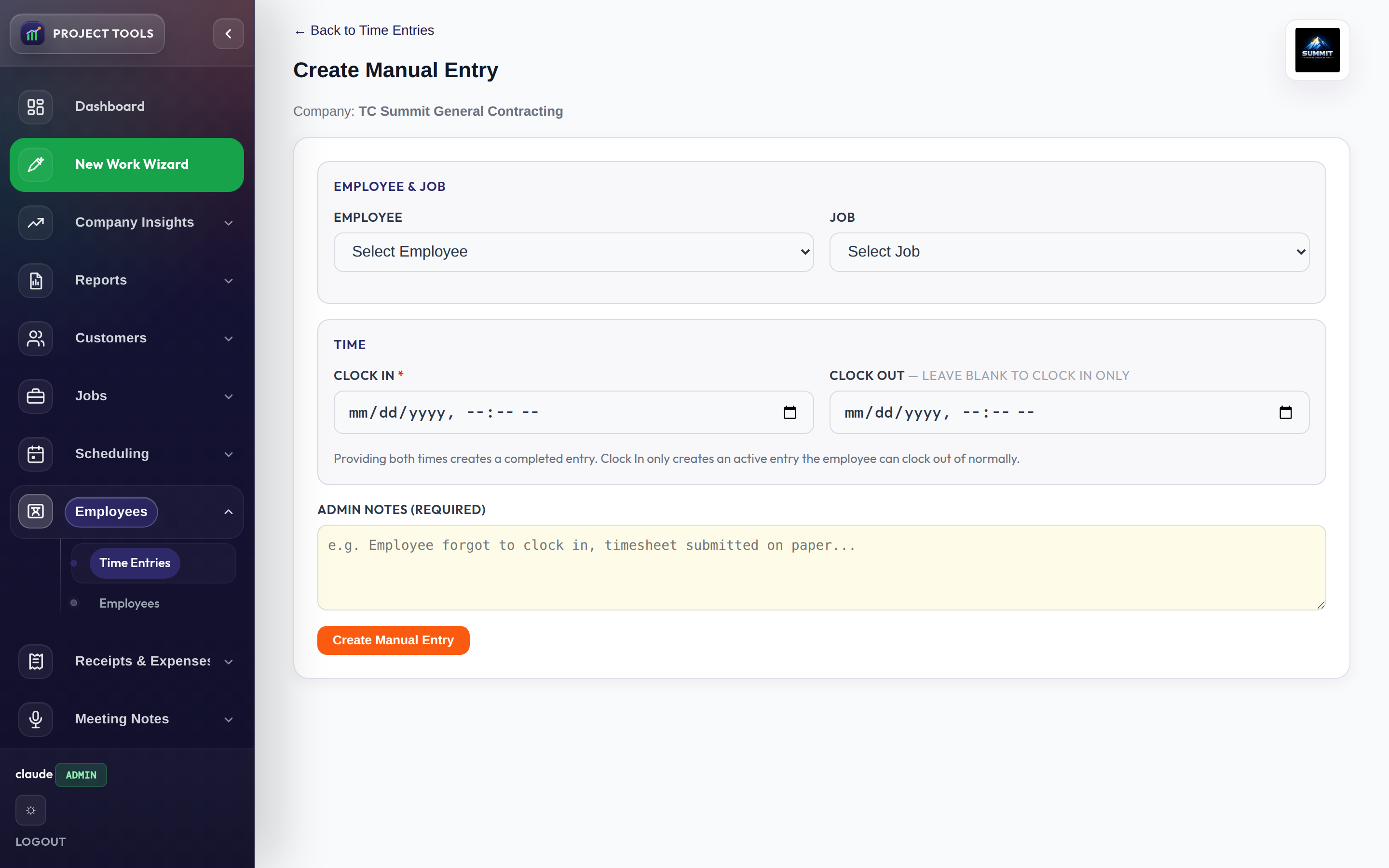Open the Clock In calendar picker icon
This screenshot has height=868, width=1389.
pos(790,412)
